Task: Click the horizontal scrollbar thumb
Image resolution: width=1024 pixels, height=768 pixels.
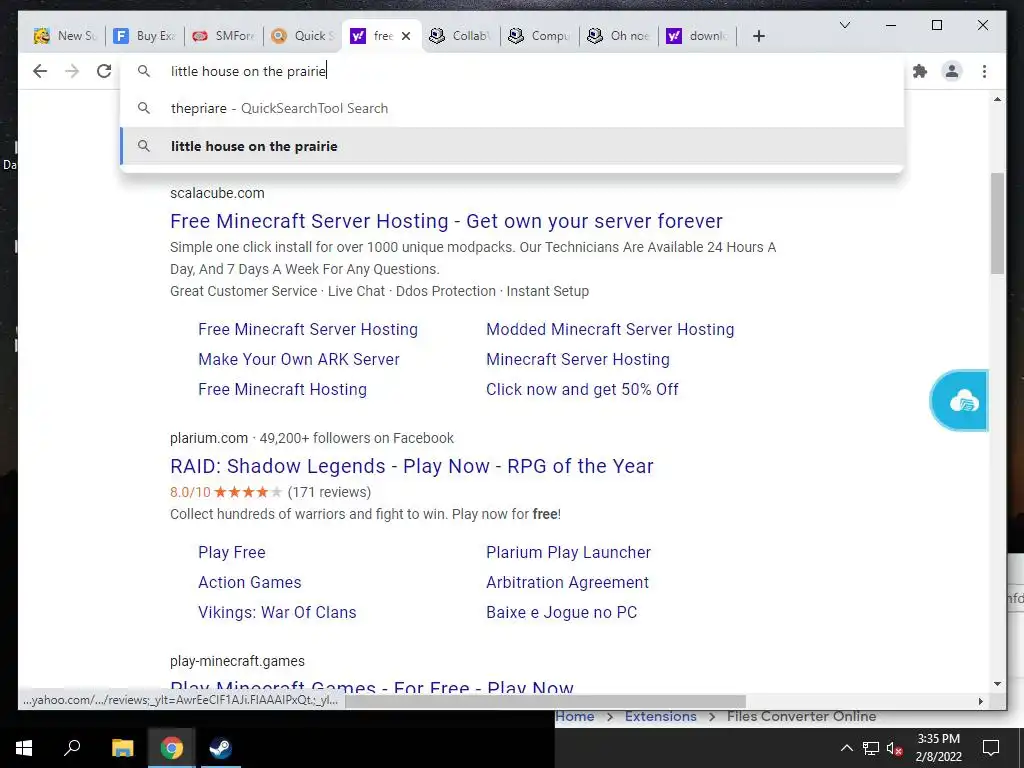Action: coord(545,701)
